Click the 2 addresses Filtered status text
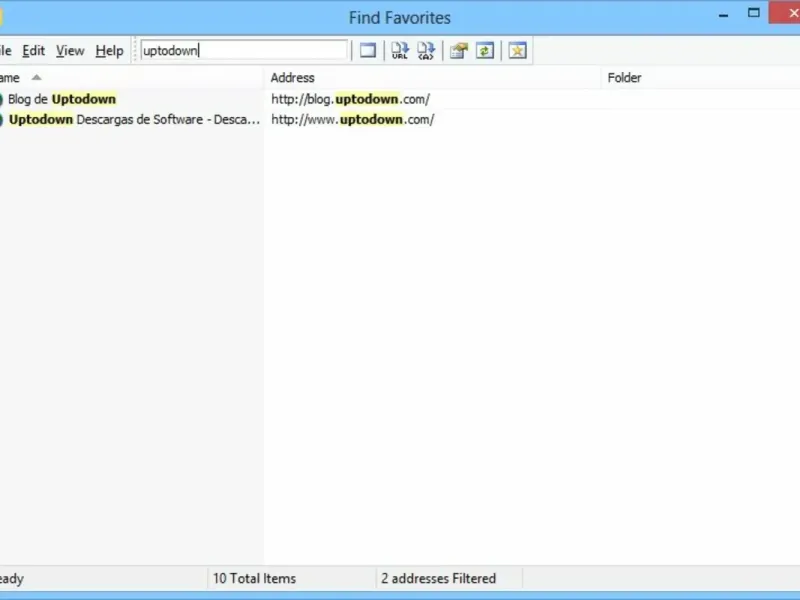This screenshot has height=600, width=800. pos(438,579)
